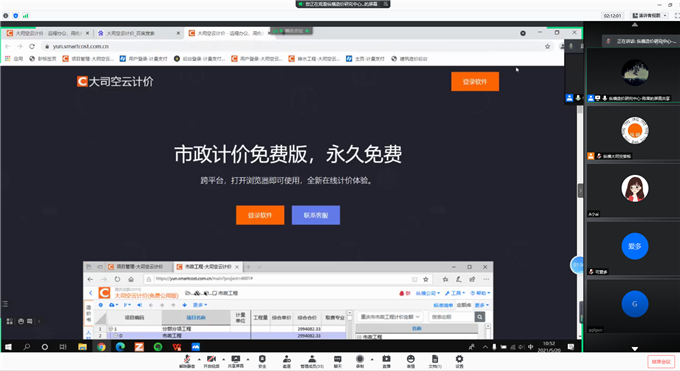Screen dimensions: 680x371
Task: Open manage members (33) panel
Action: click(x=312, y=361)
